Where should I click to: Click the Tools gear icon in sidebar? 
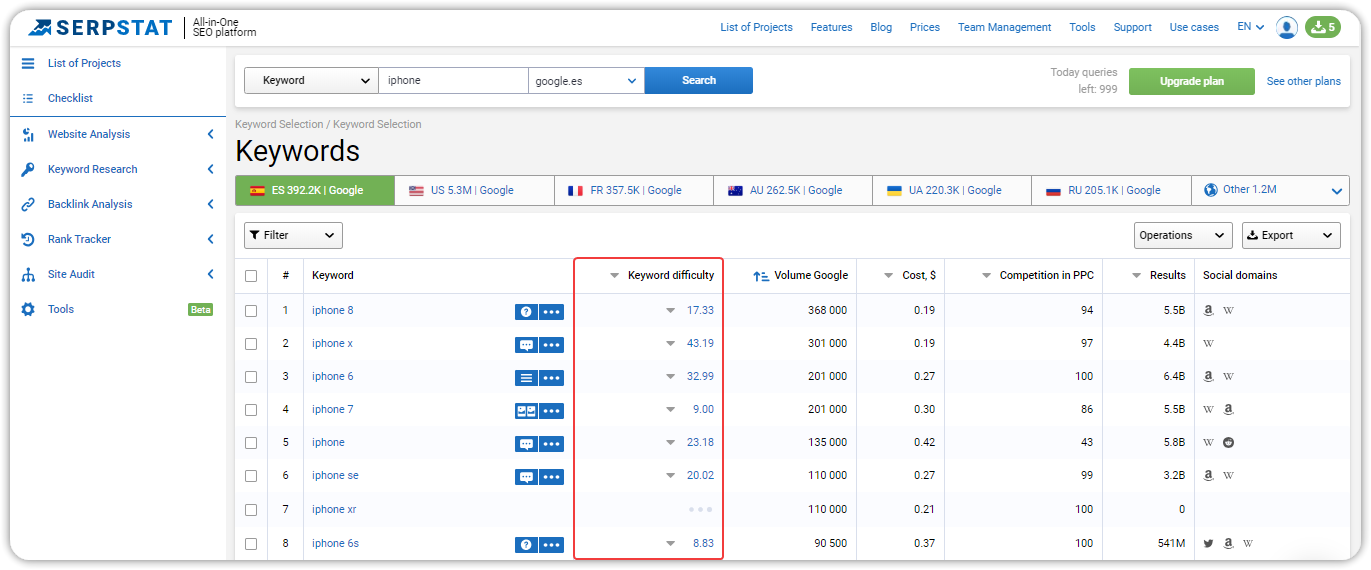tap(28, 309)
